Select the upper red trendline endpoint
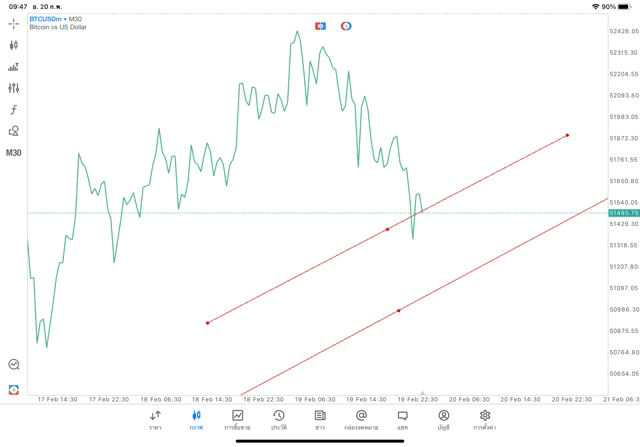The height and width of the screenshot is (447, 640). [x=567, y=135]
